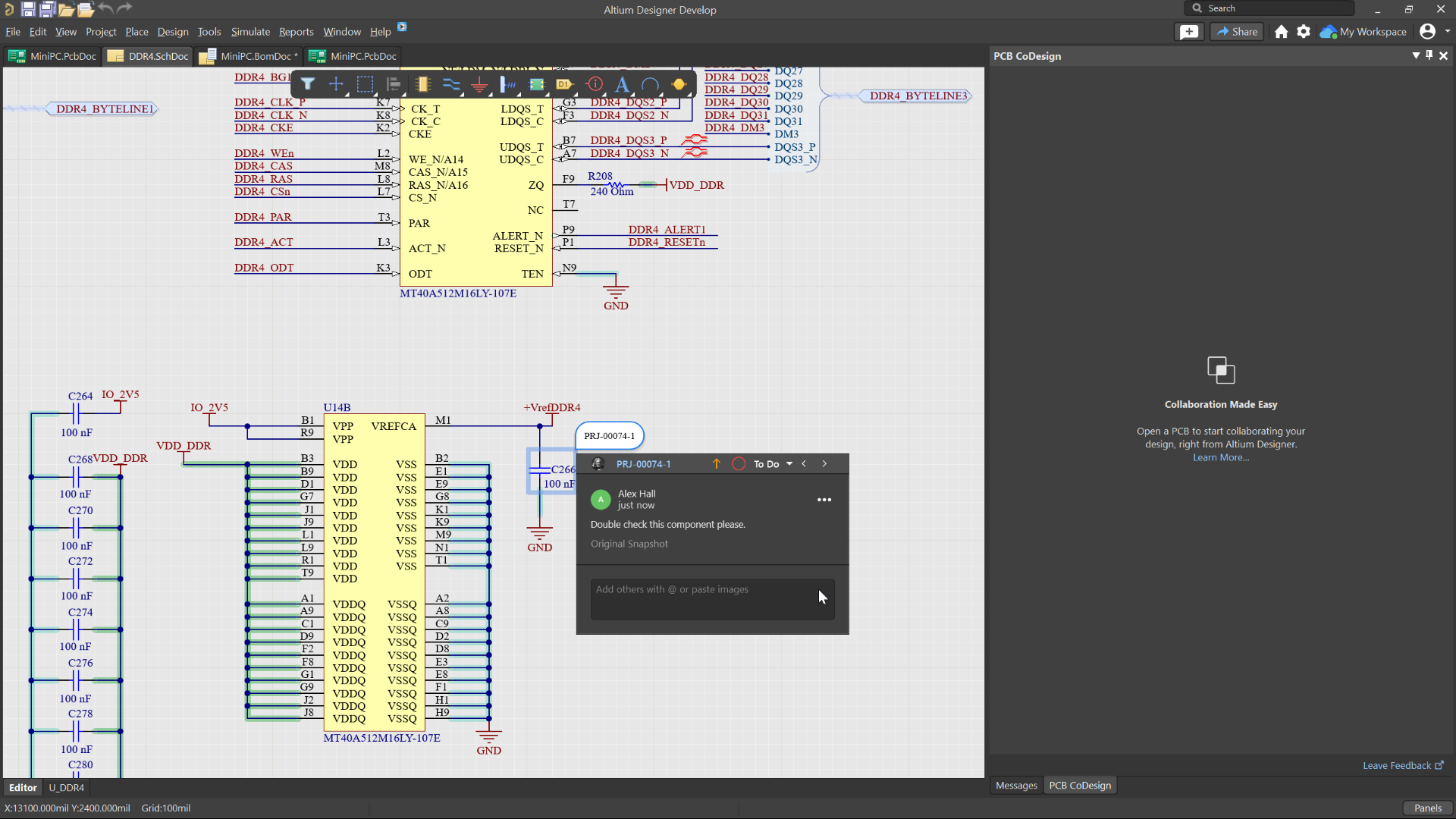Choose the dashed rectangle selection tool

(x=365, y=84)
